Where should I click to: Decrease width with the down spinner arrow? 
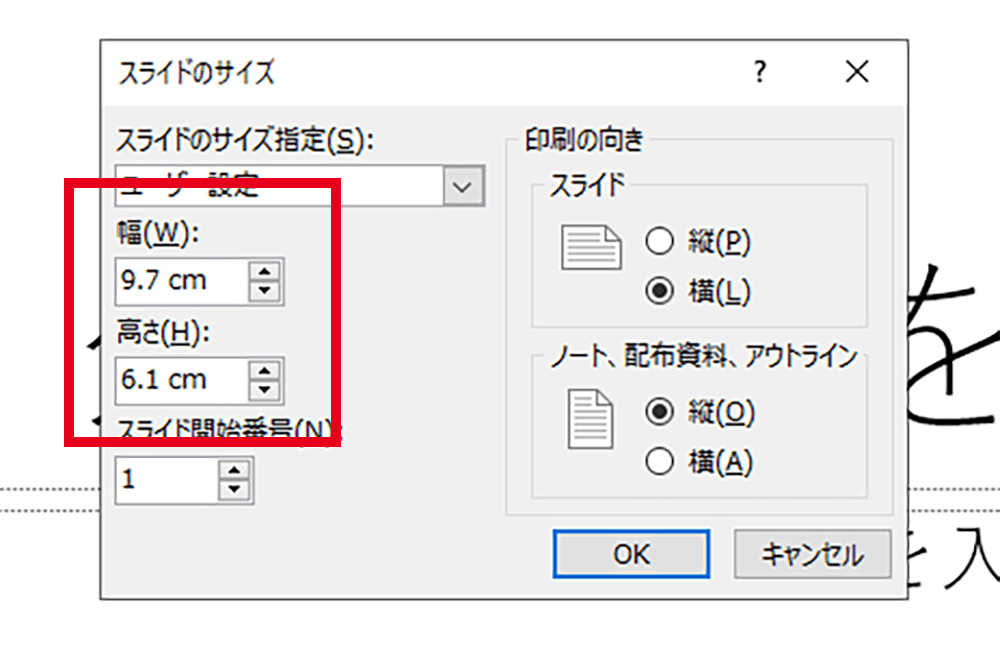pyautogui.click(x=264, y=291)
